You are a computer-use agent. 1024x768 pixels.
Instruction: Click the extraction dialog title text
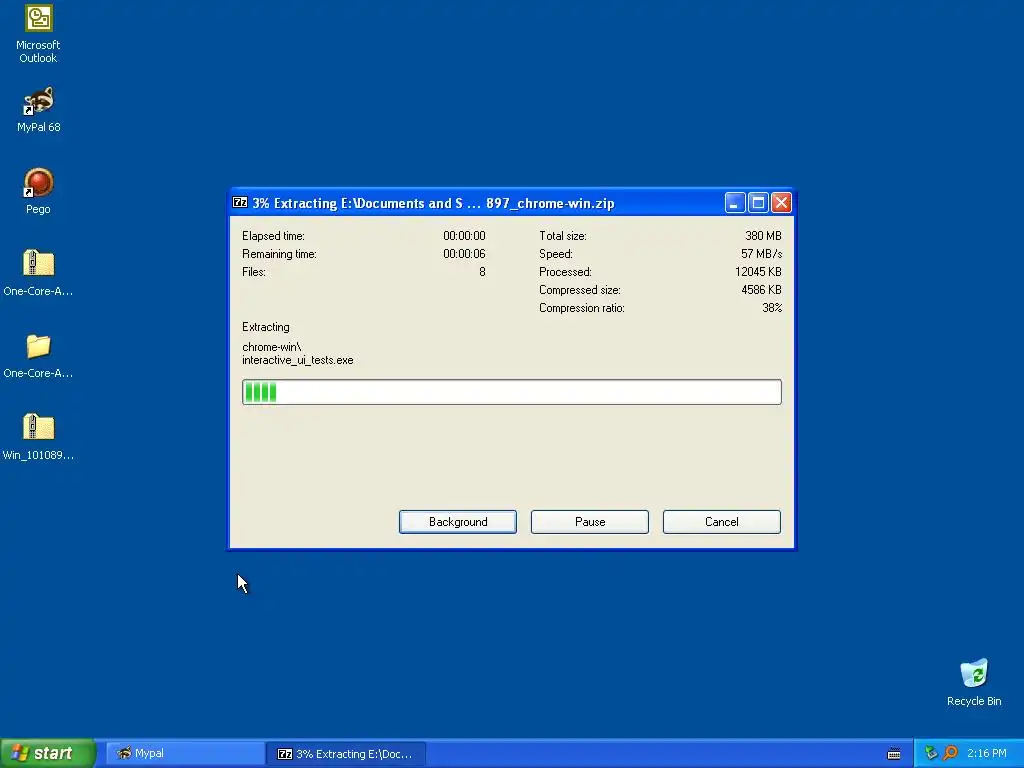[434, 203]
